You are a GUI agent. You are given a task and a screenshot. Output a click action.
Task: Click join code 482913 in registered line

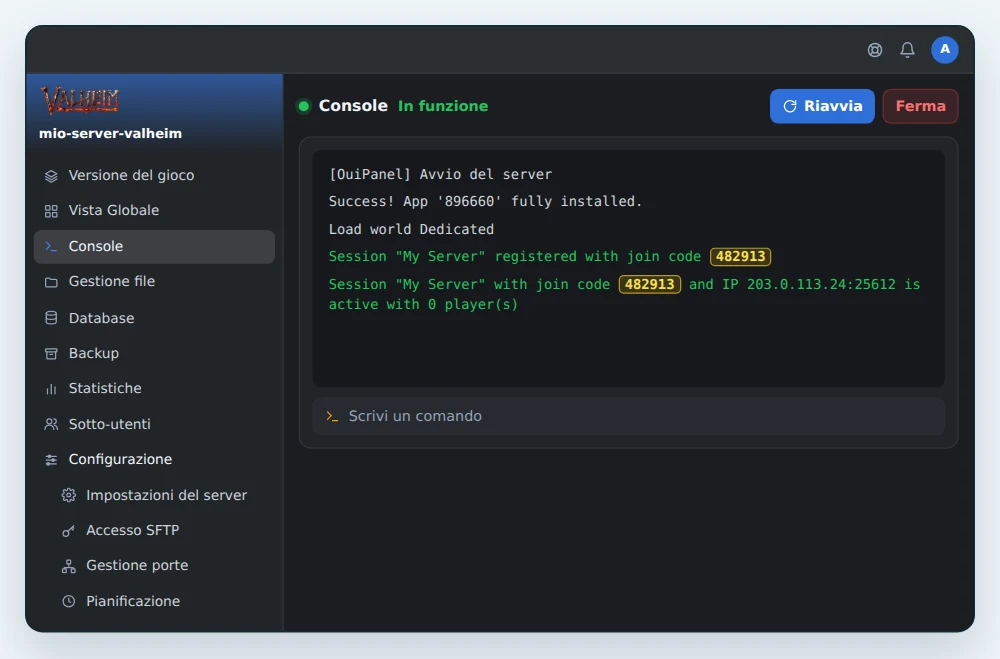tap(740, 256)
